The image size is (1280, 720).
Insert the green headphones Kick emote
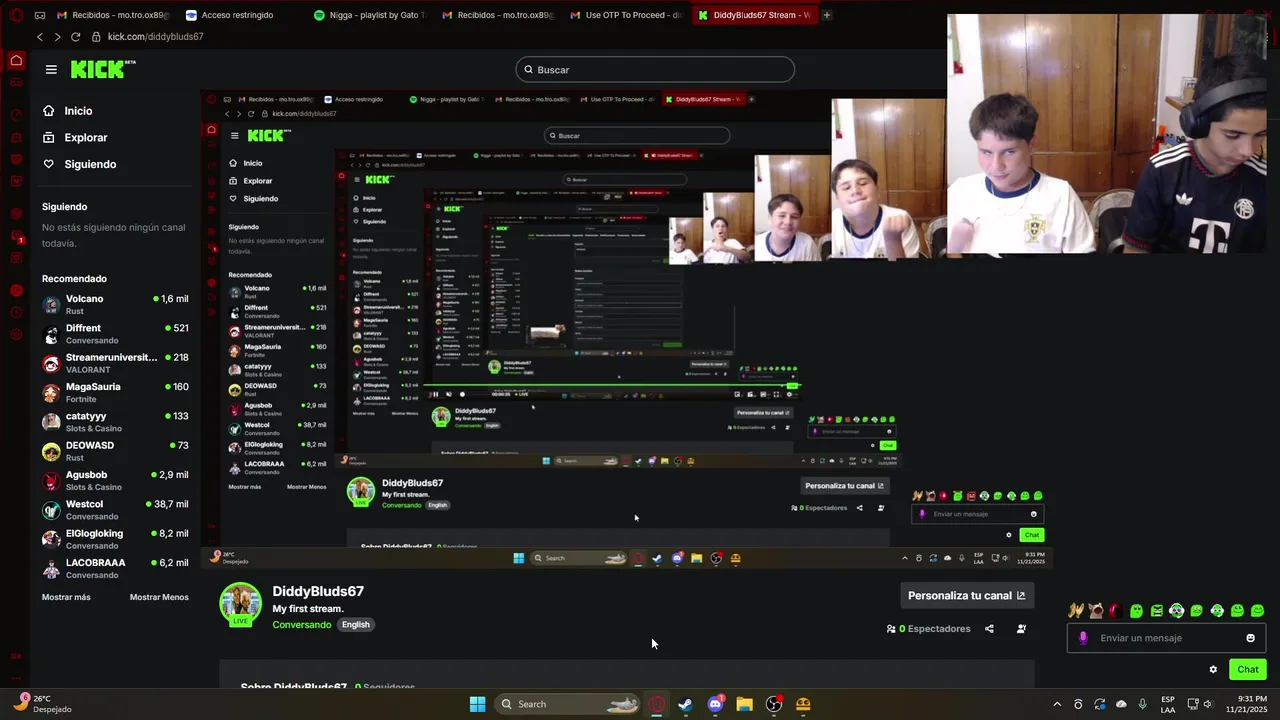point(1217,611)
